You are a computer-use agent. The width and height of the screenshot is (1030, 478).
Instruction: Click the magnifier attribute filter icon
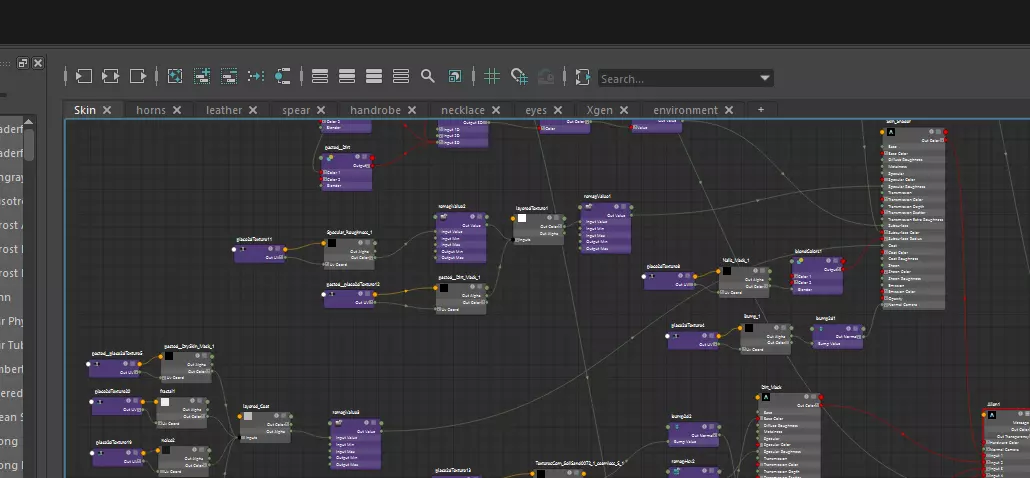428,76
